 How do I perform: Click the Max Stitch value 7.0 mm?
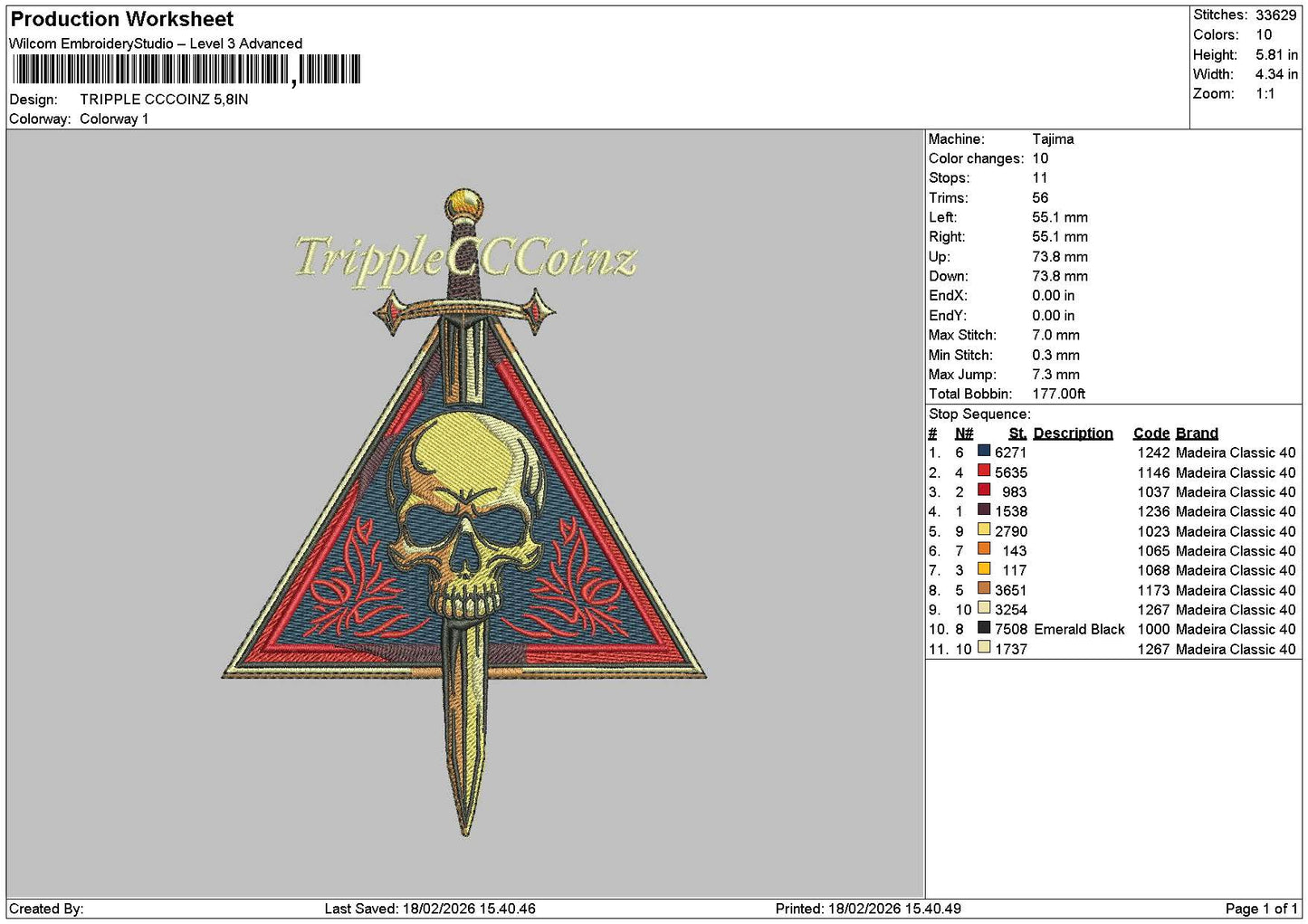tap(1055, 335)
